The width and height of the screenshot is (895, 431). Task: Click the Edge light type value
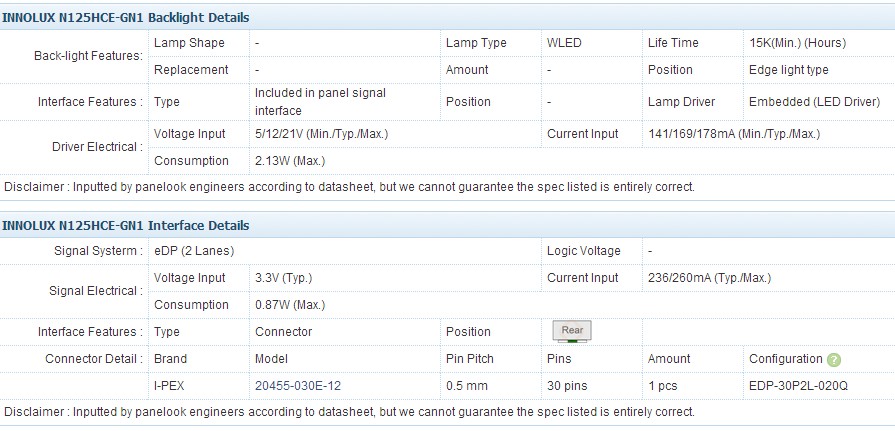click(789, 70)
